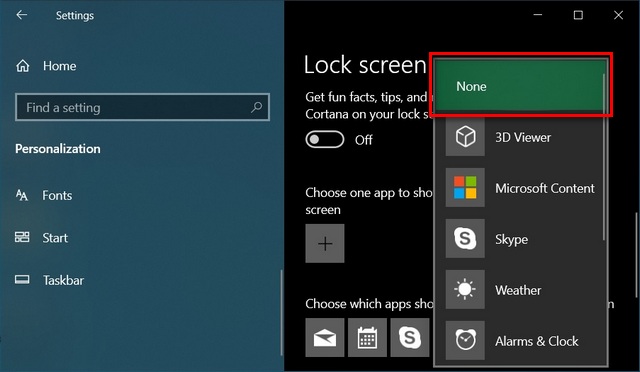
Task: Click the Weather sun icon
Action: click(x=465, y=289)
